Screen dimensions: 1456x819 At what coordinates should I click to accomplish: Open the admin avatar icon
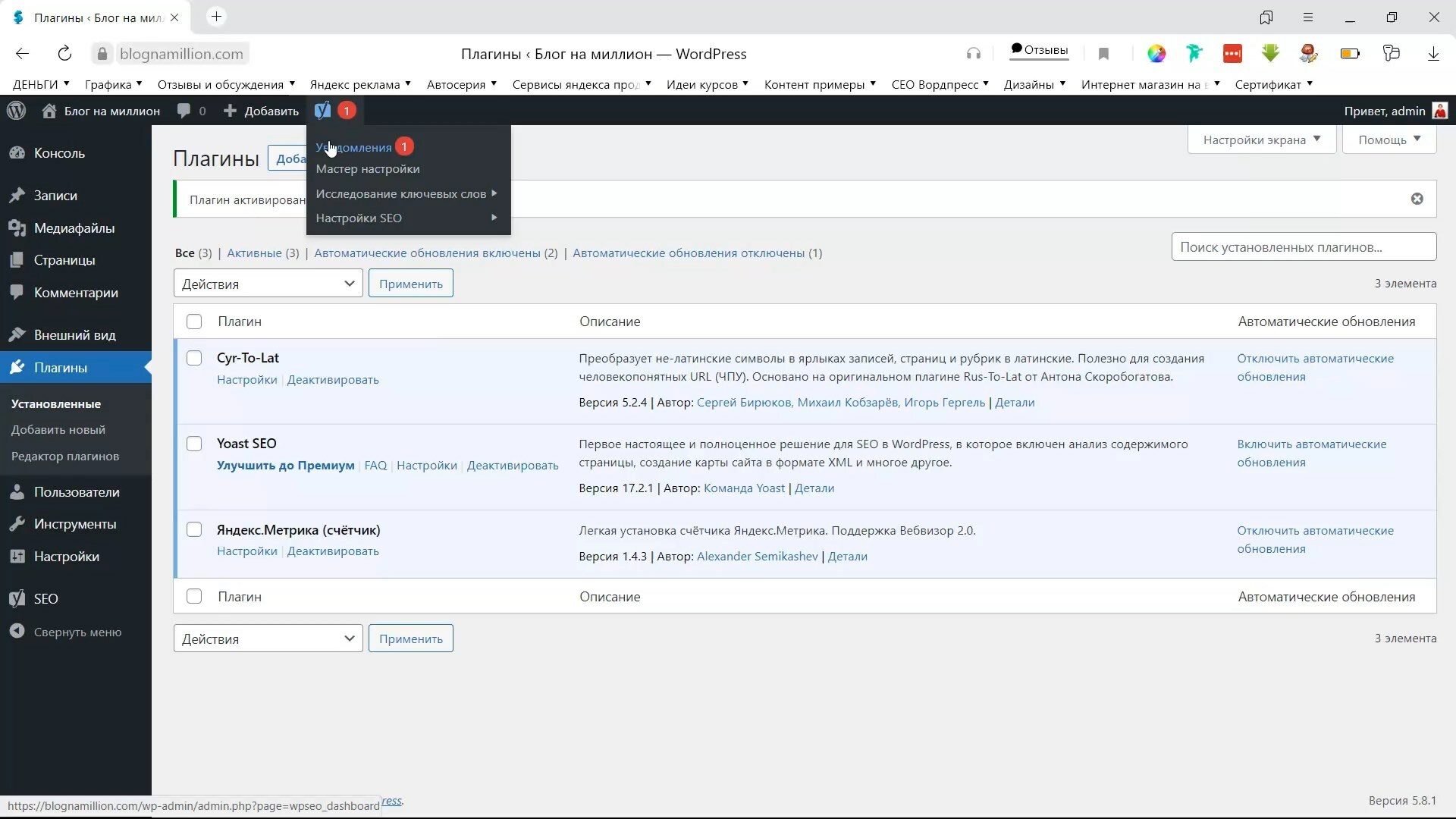pos(1440,111)
